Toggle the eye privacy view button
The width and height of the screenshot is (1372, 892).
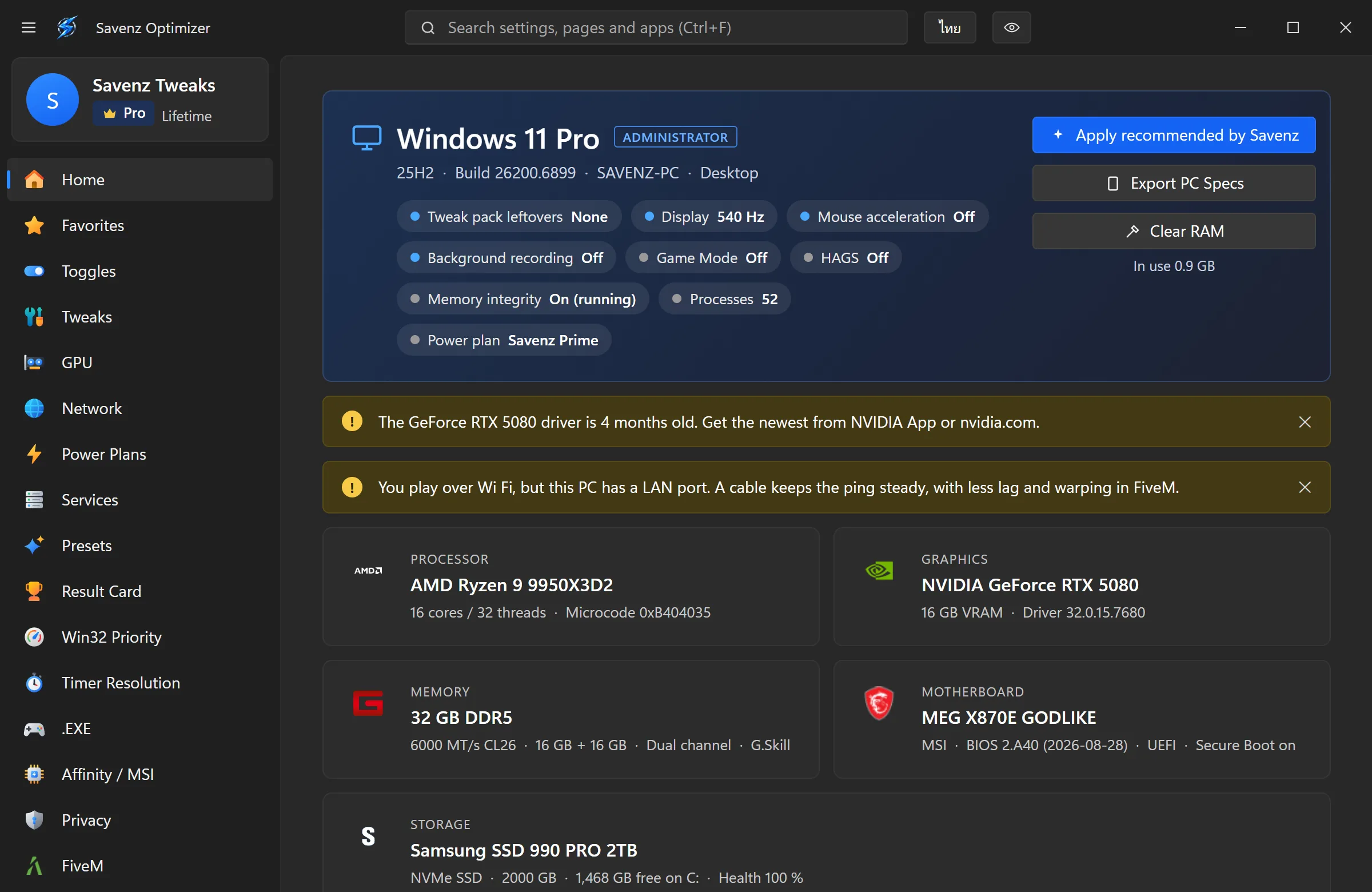1011,27
